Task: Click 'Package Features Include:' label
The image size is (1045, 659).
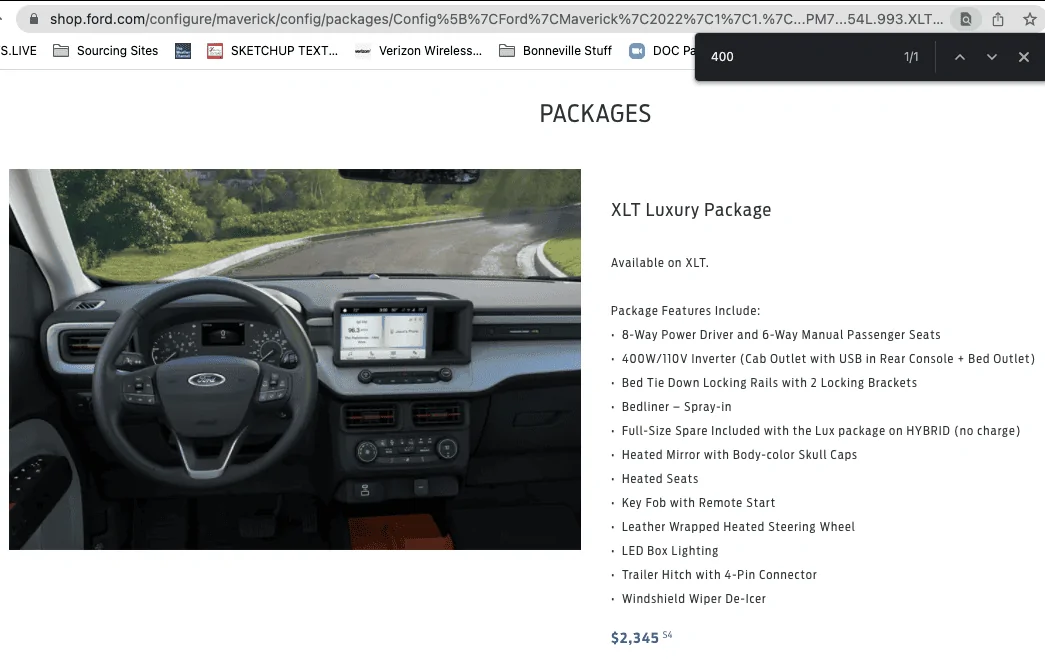Action: coord(685,311)
